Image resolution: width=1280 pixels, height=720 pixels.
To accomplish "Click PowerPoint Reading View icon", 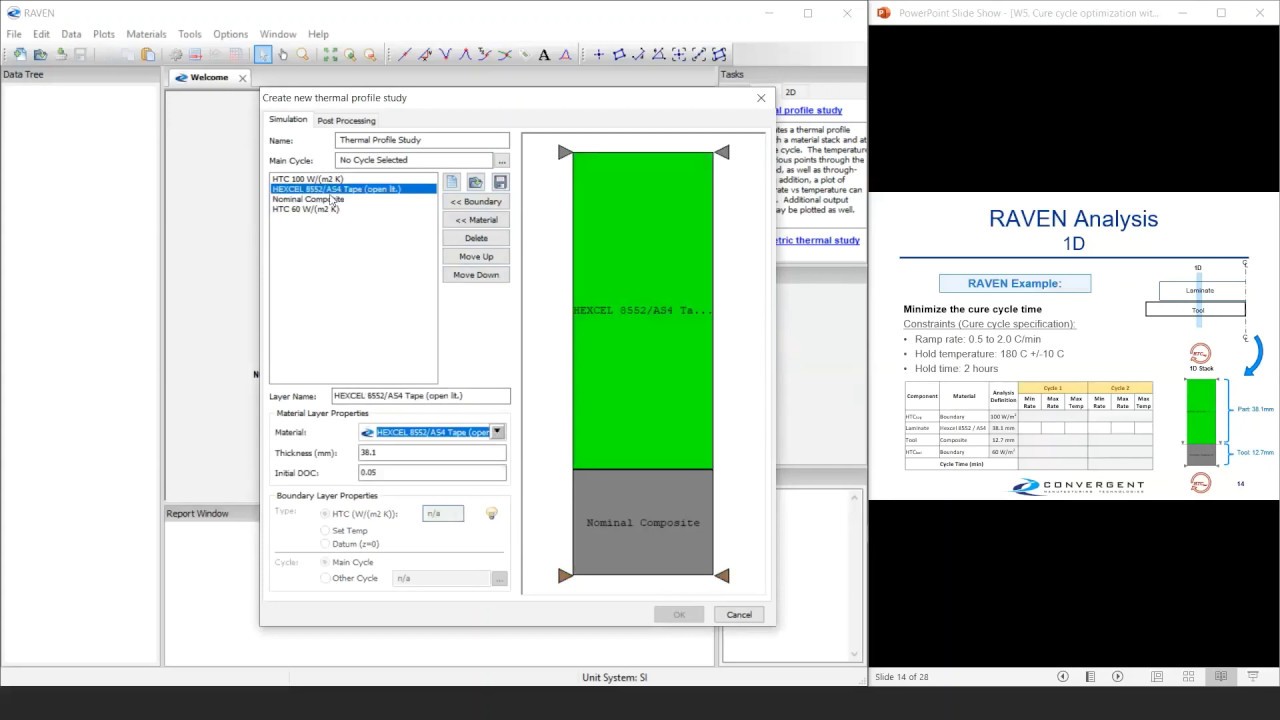I will tap(1221, 677).
